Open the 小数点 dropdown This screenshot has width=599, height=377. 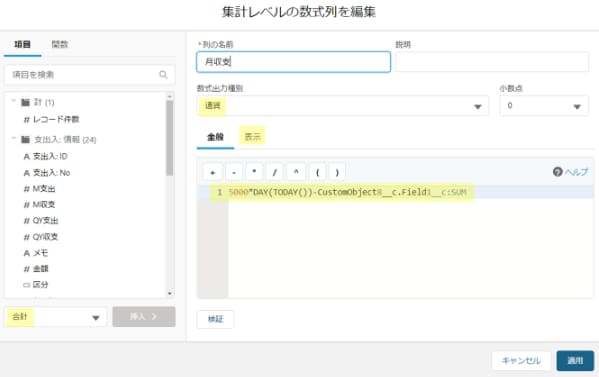click(544, 106)
